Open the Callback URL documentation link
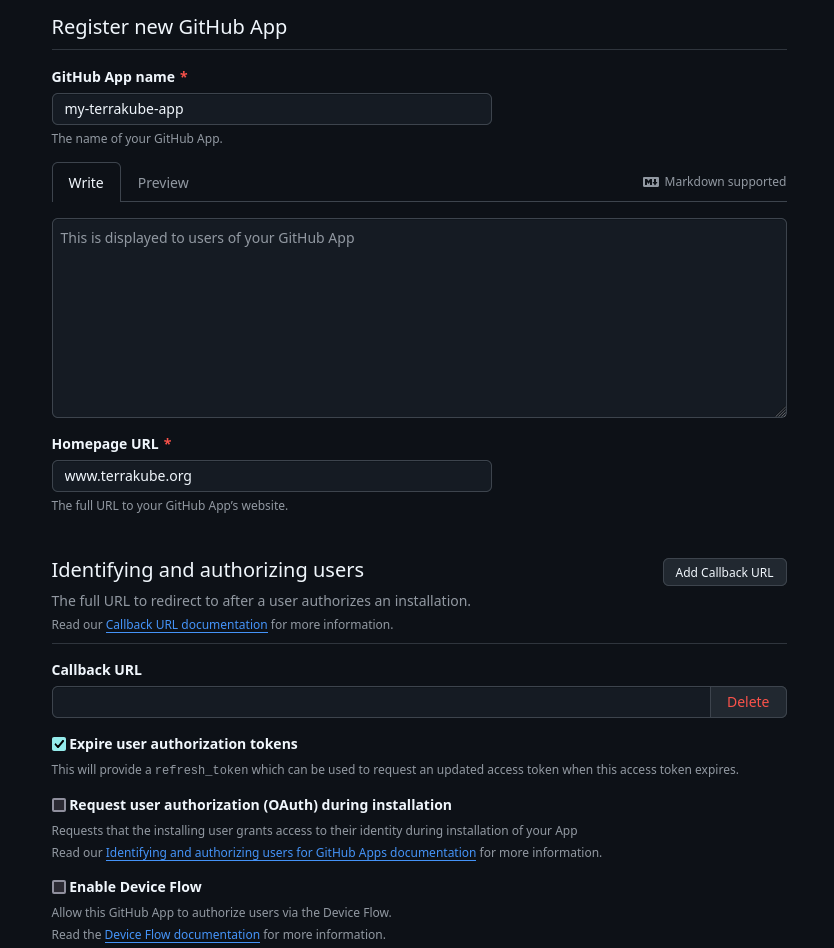Viewport: 834px width, 948px height. click(x=186, y=625)
